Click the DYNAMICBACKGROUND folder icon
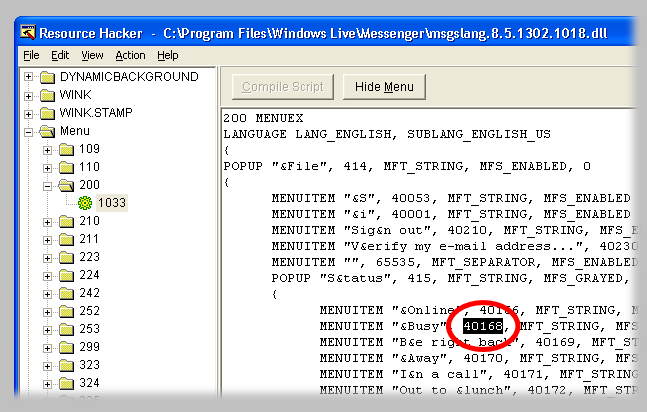This screenshot has width=647, height=412. pos(47,77)
